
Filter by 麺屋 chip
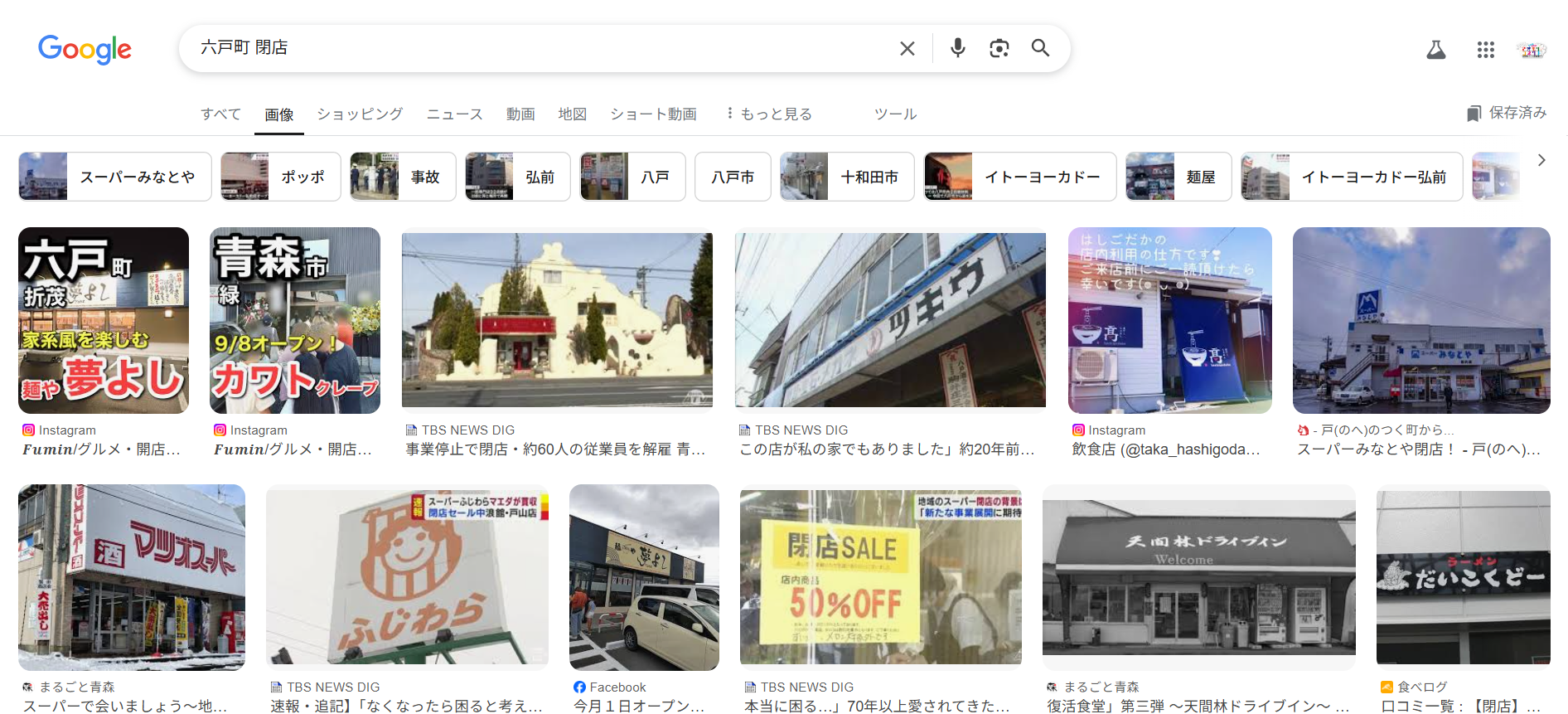[x=1178, y=177]
